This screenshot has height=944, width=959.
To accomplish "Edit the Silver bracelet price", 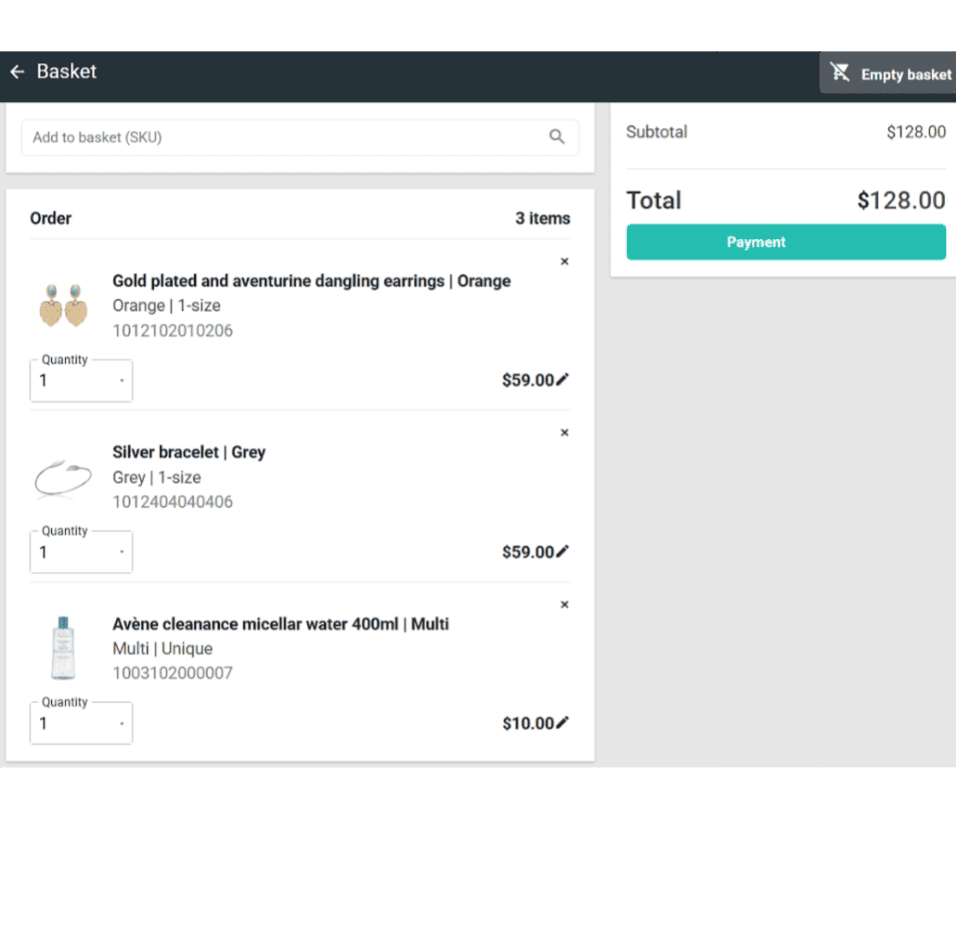I will click(562, 551).
